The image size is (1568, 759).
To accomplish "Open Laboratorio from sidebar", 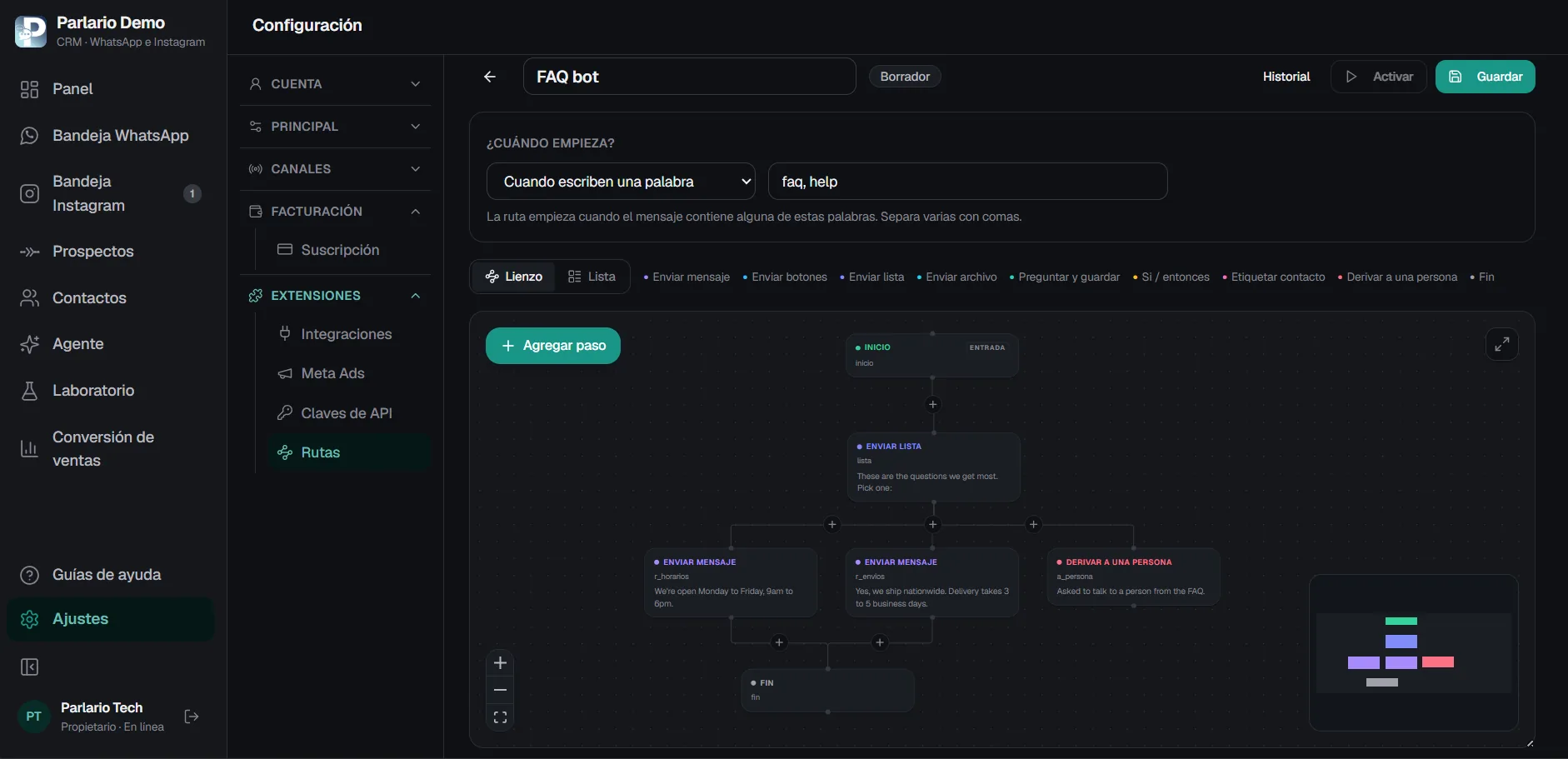I will (x=110, y=391).
